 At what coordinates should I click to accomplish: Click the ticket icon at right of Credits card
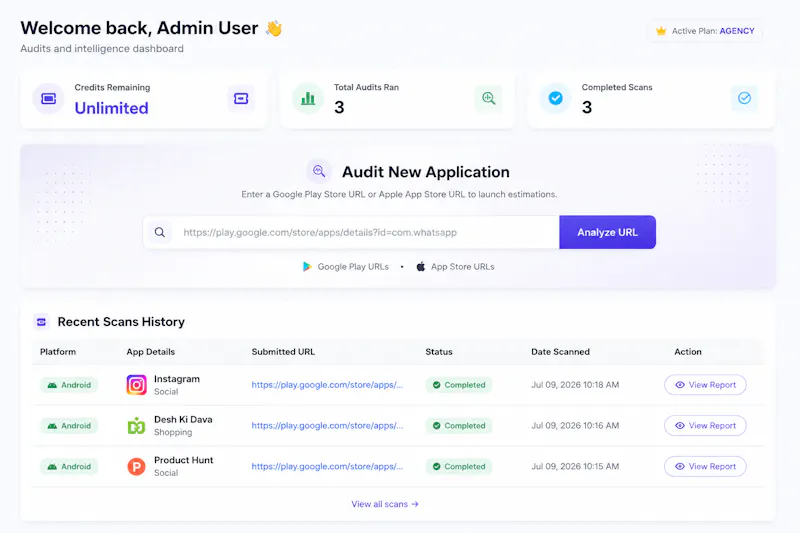(241, 98)
